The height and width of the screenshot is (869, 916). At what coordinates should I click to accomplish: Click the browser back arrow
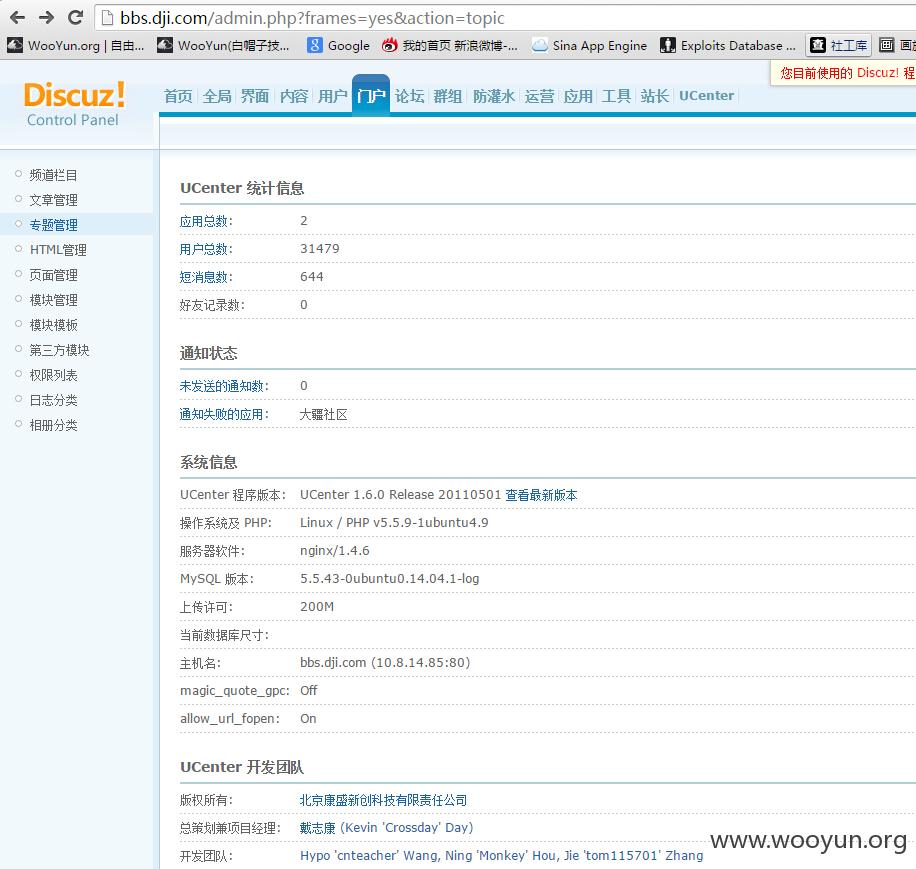coord(18,18)
